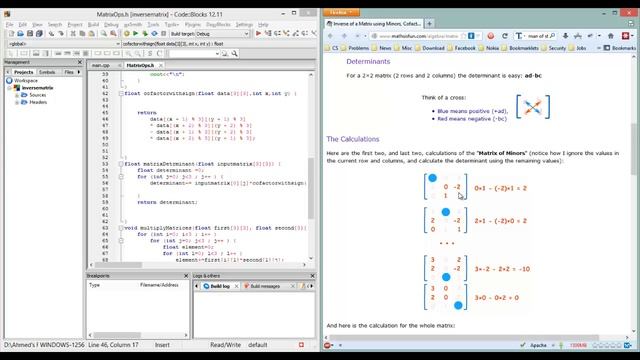Screen dimensions: 640x360
Task: Click green Run arrow icon
Action: [136, 34]
